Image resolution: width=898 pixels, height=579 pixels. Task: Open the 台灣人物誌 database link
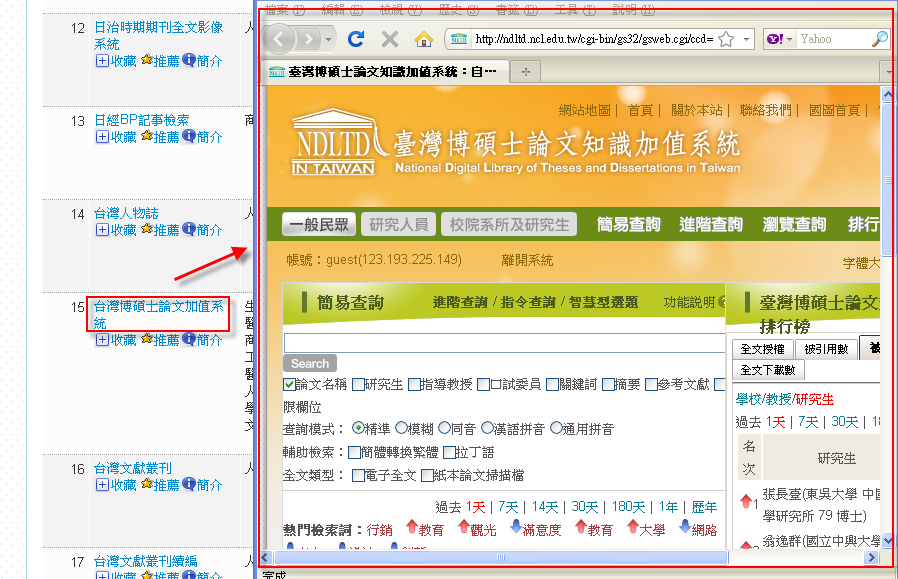pos(126,213)
